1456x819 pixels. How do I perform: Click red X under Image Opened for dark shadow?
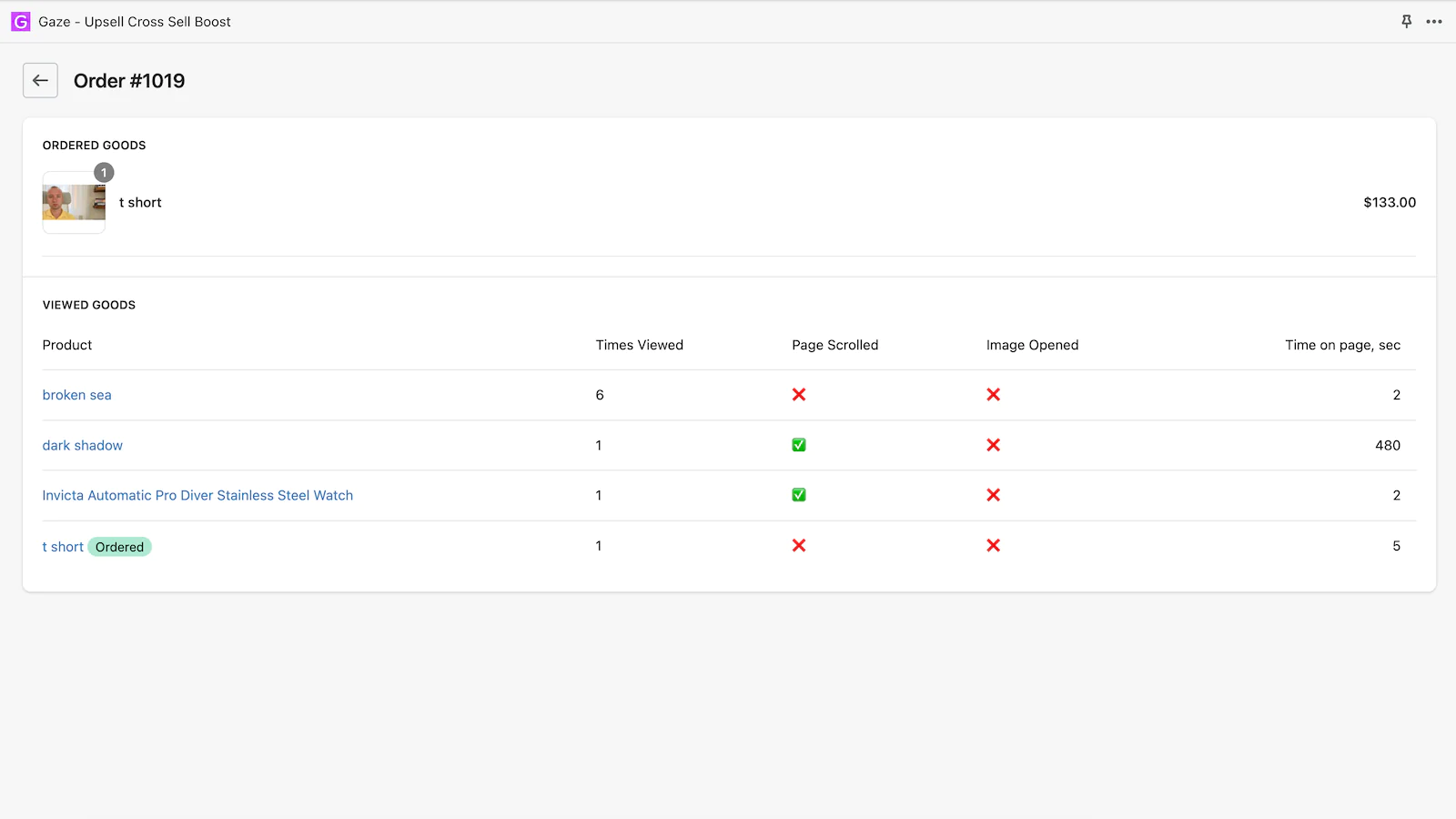pos(994,446)
